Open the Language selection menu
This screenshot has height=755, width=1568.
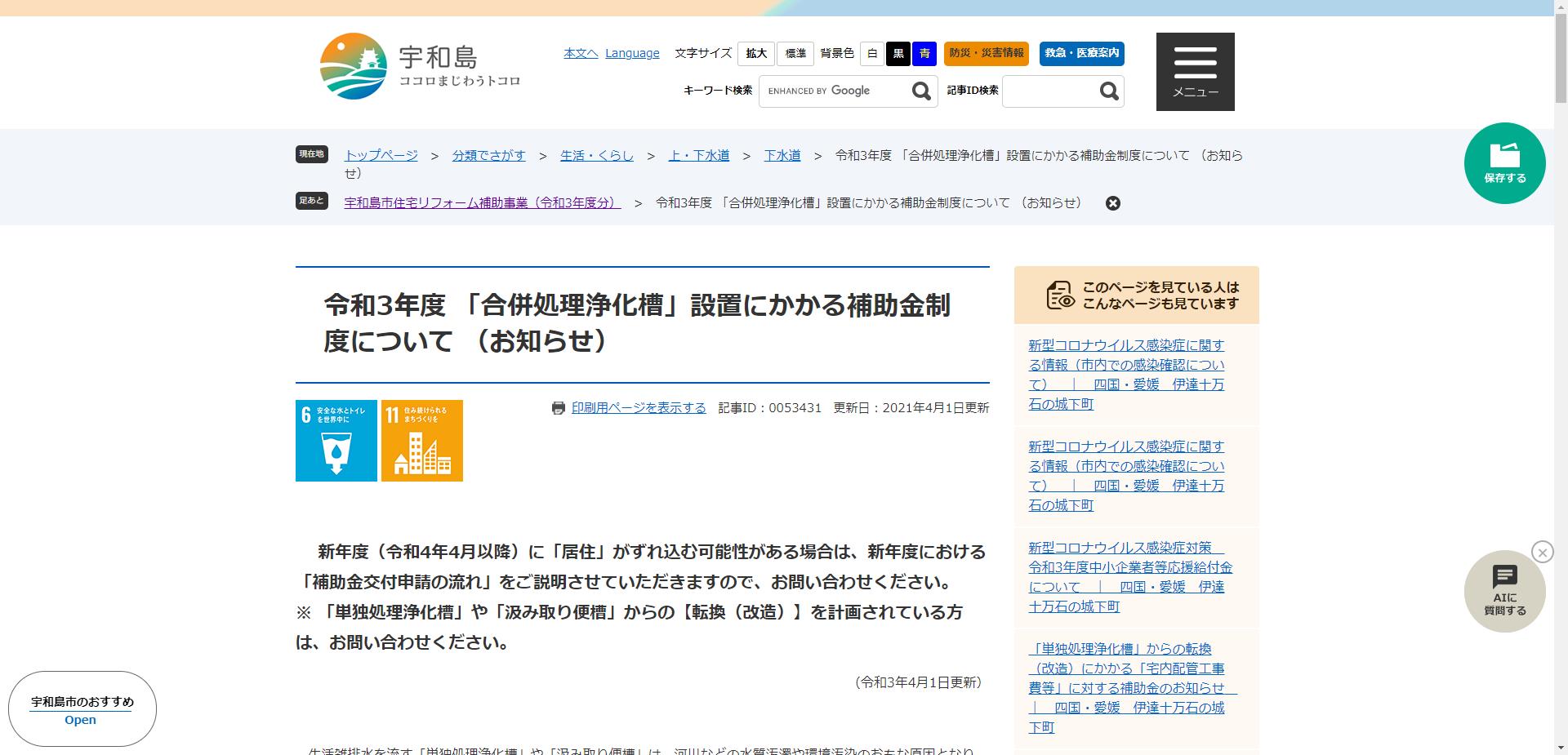(632, 52)
